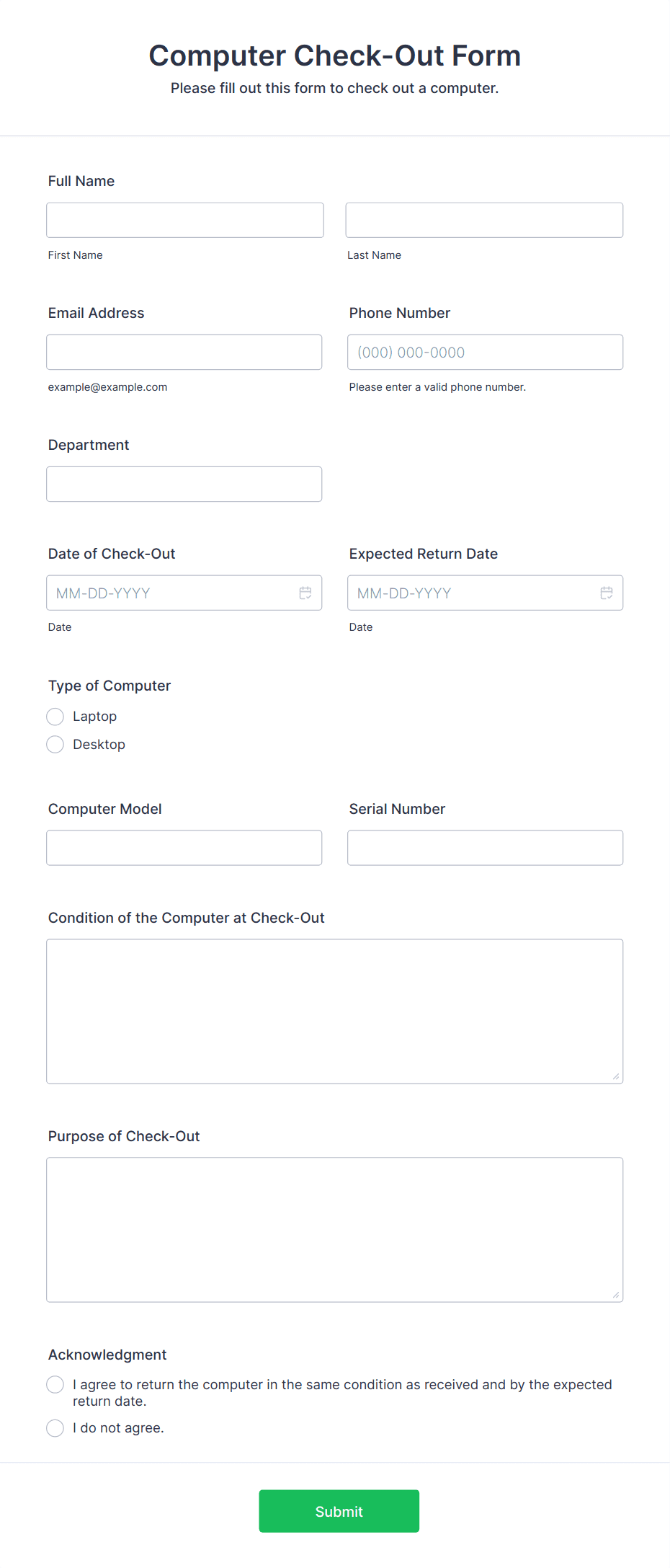Click the Email Address input field
Viewport: 670px width, 1568px height.
click(184, 352)
